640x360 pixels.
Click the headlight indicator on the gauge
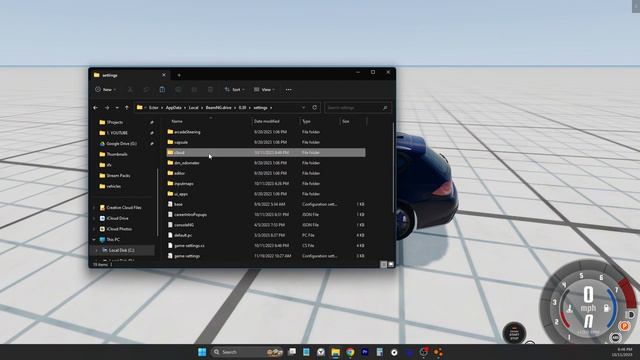tap(631, 315)
